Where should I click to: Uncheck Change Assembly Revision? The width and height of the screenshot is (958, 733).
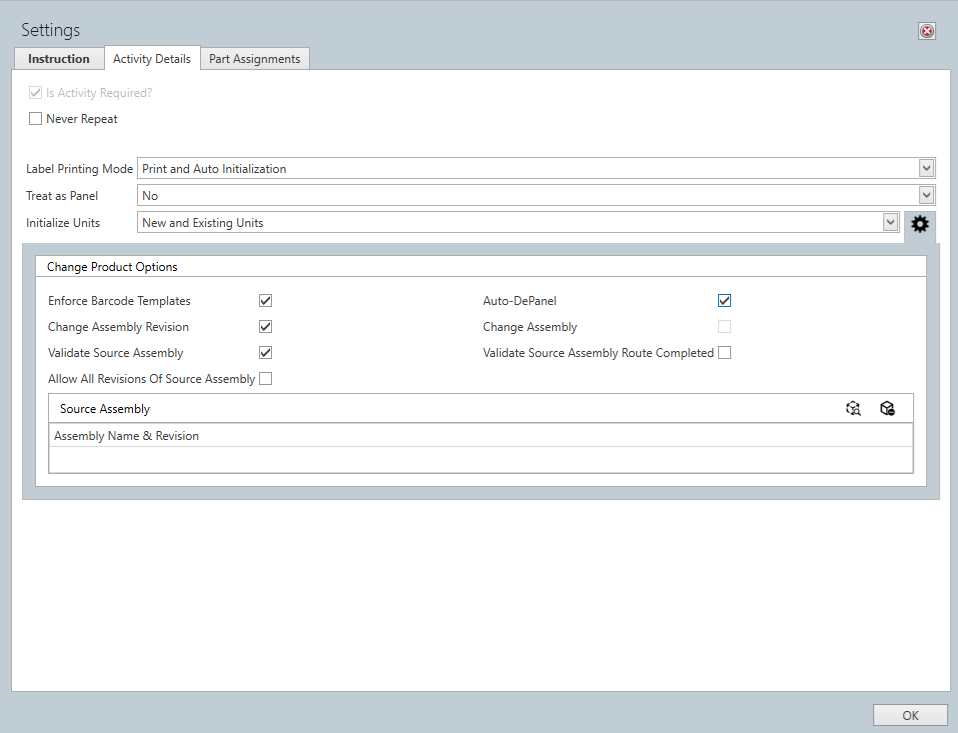coord(265,326)
